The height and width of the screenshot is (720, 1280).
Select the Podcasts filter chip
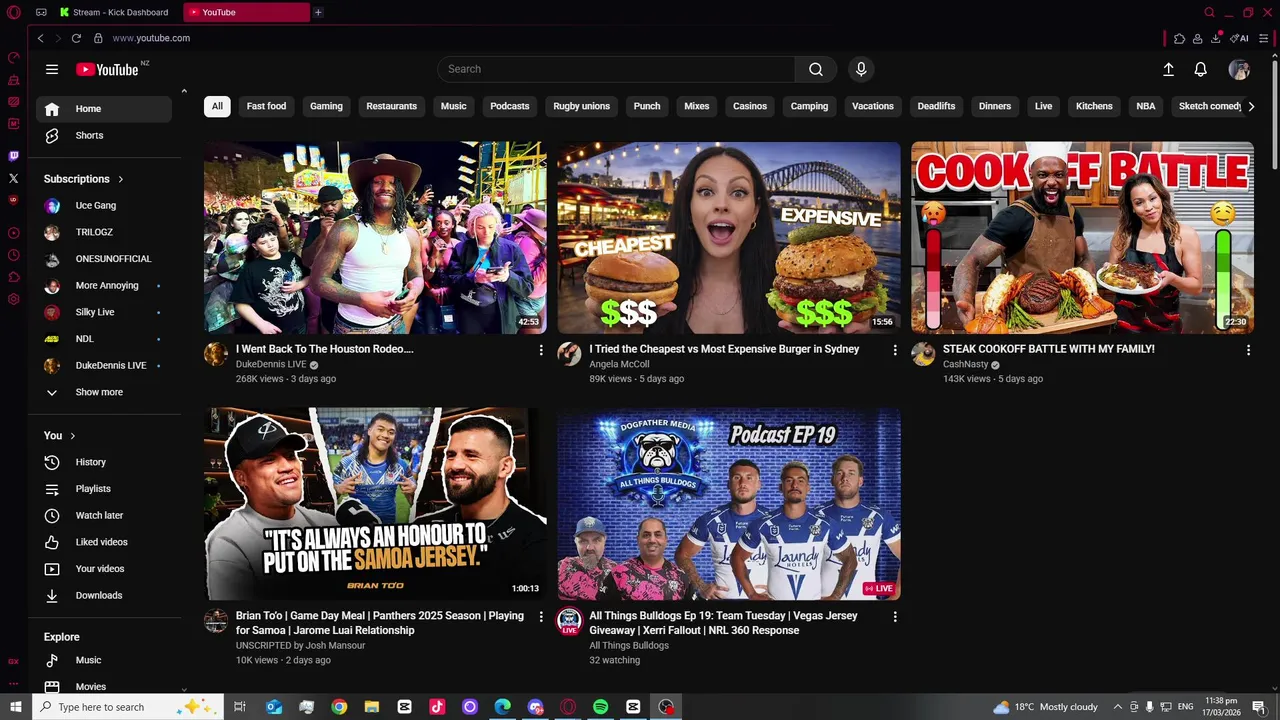[x=510, y=106]
